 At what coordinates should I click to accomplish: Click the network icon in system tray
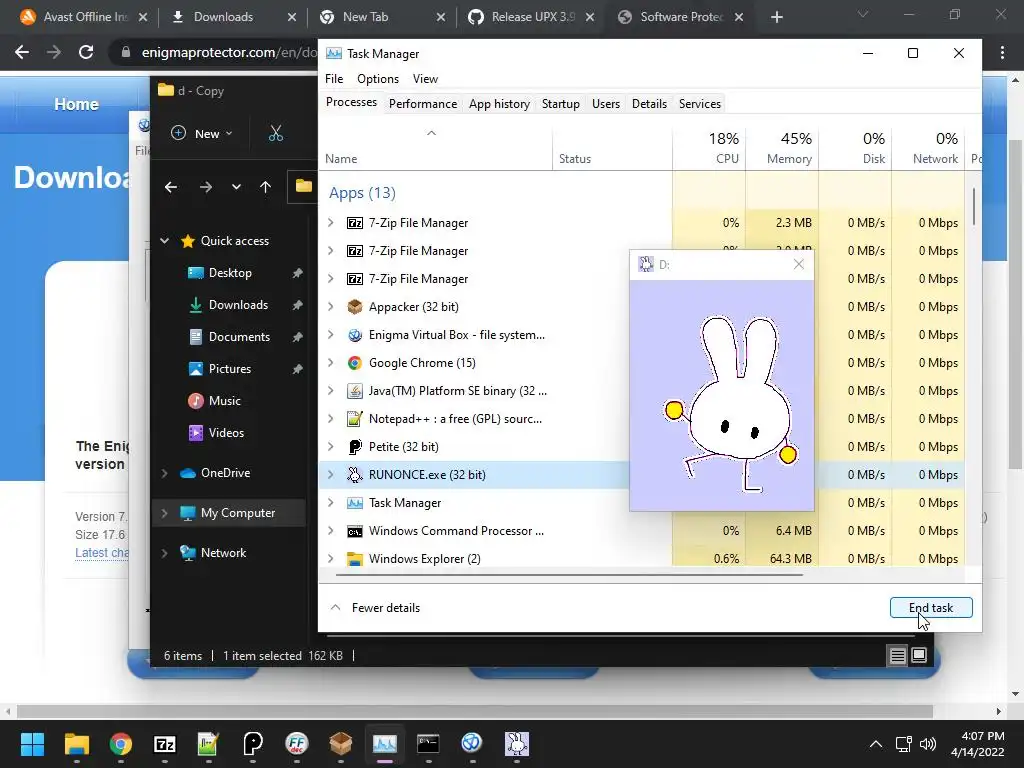904,744
